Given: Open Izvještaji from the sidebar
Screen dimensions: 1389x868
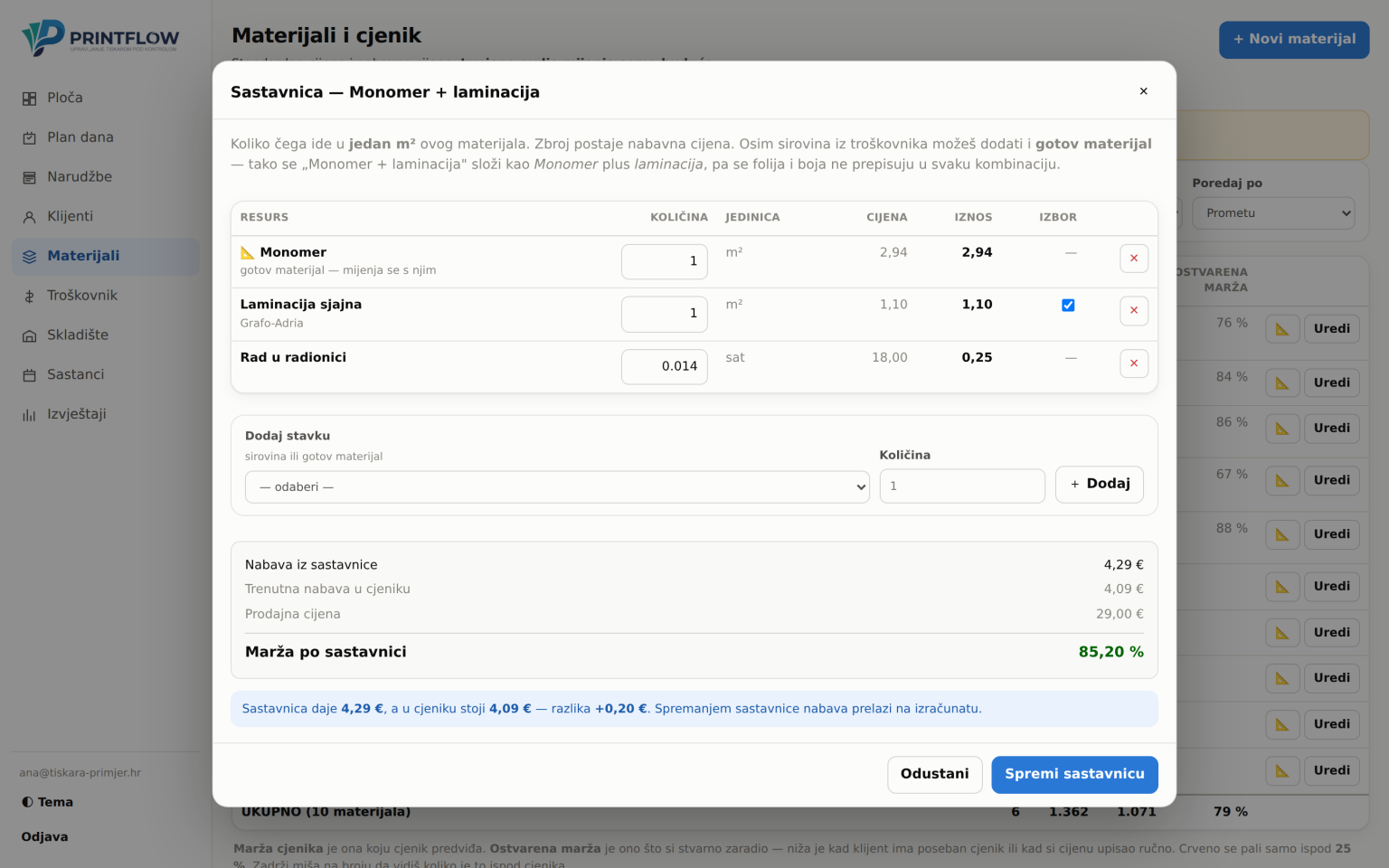Looking at the screenshot, I should [105, 415].
